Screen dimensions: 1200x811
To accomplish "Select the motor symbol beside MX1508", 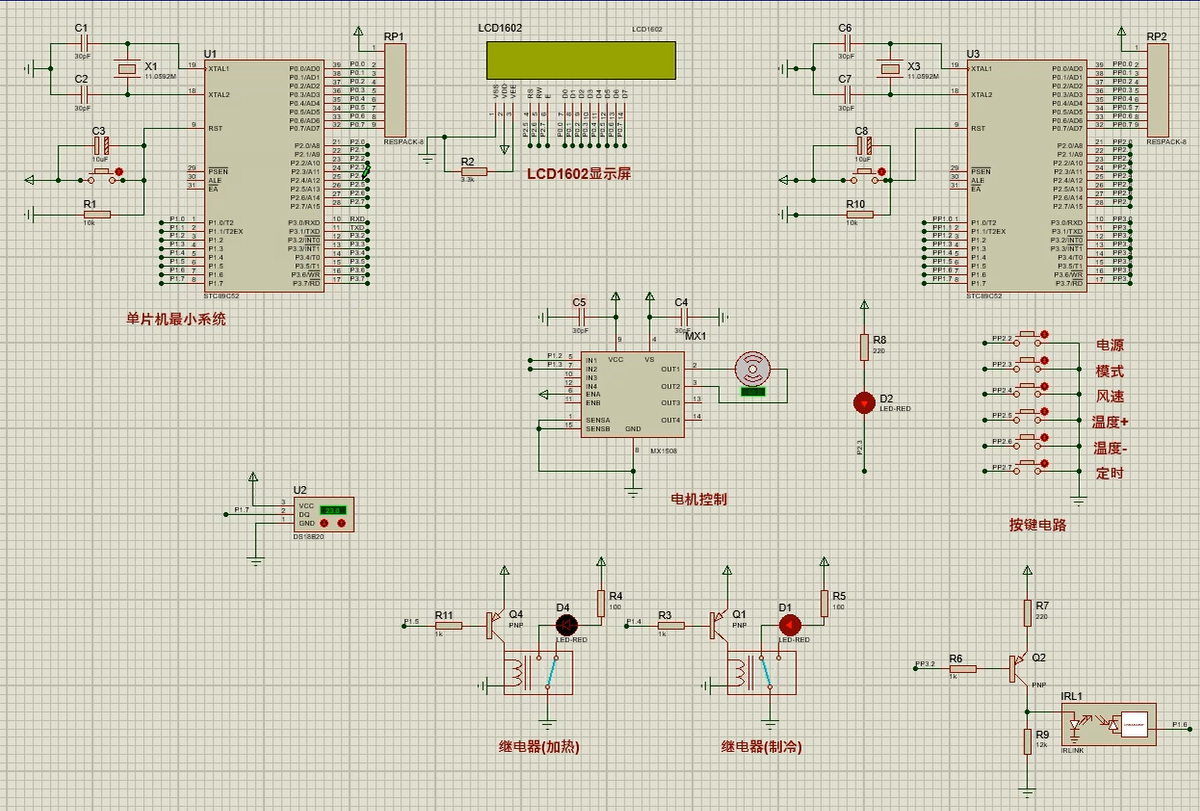I will [751, 369].
